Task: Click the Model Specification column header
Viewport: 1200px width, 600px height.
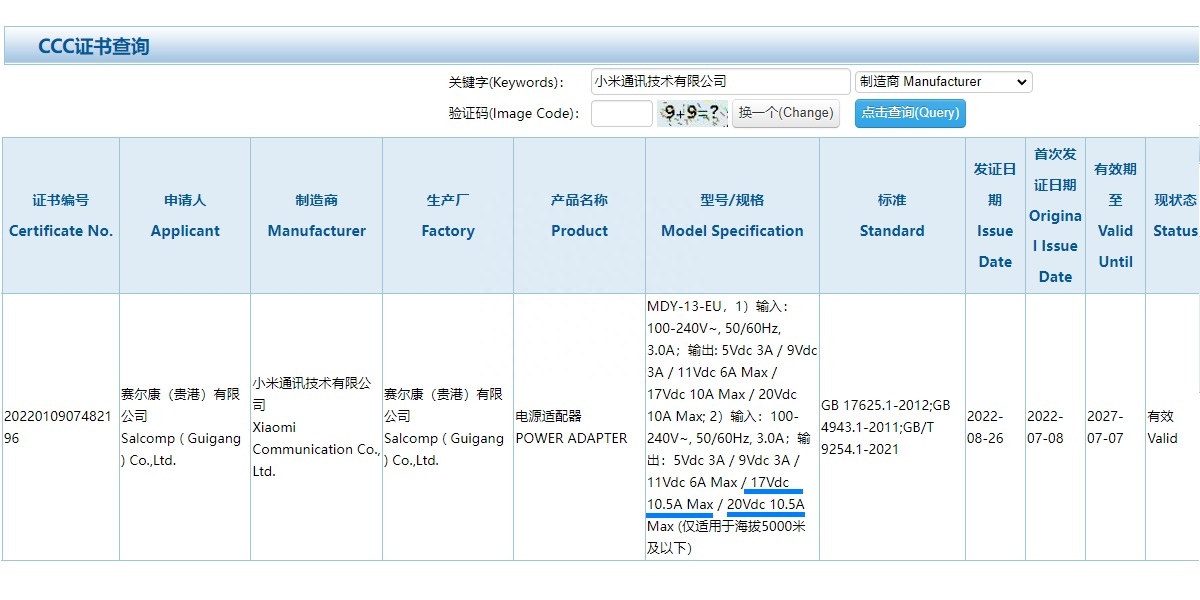Action: (732, 216)
